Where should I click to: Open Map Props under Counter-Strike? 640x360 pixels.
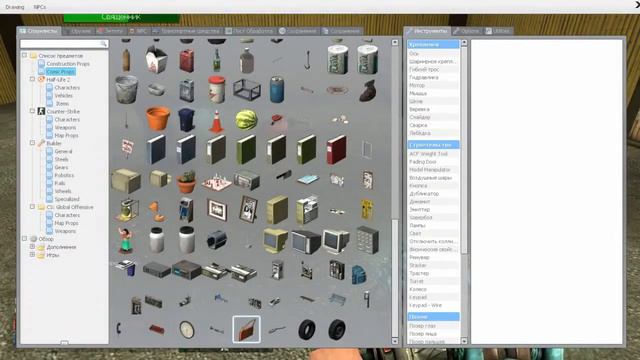(66, 135)
